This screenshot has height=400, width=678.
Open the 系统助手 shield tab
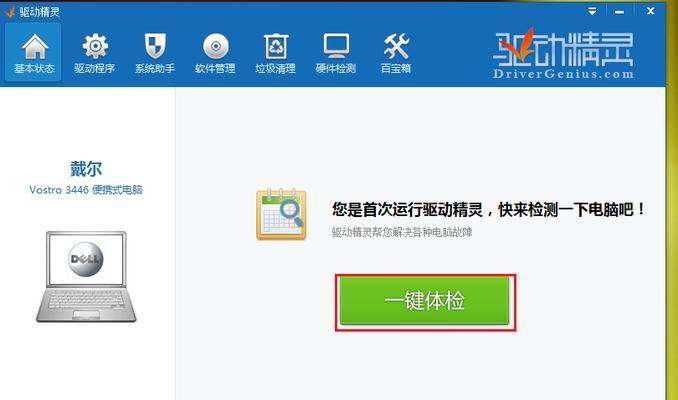[x=155, y=54]
